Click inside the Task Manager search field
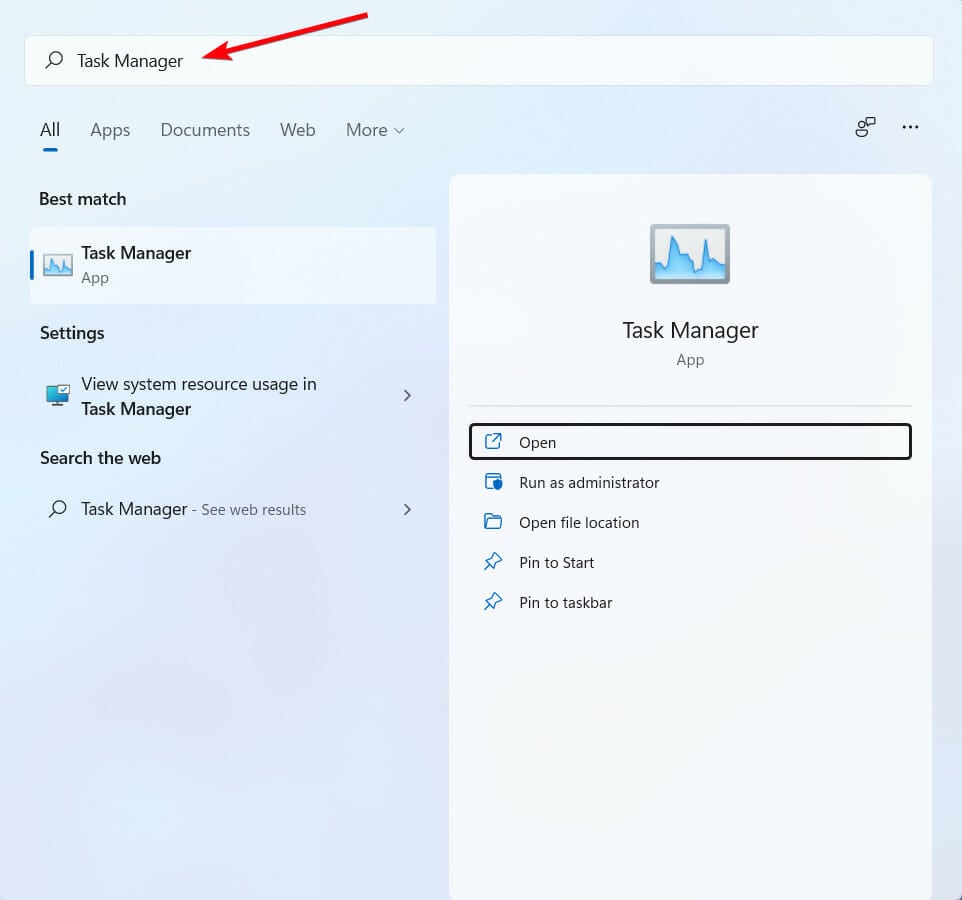 pyautogui.click(x=479, y=60)
